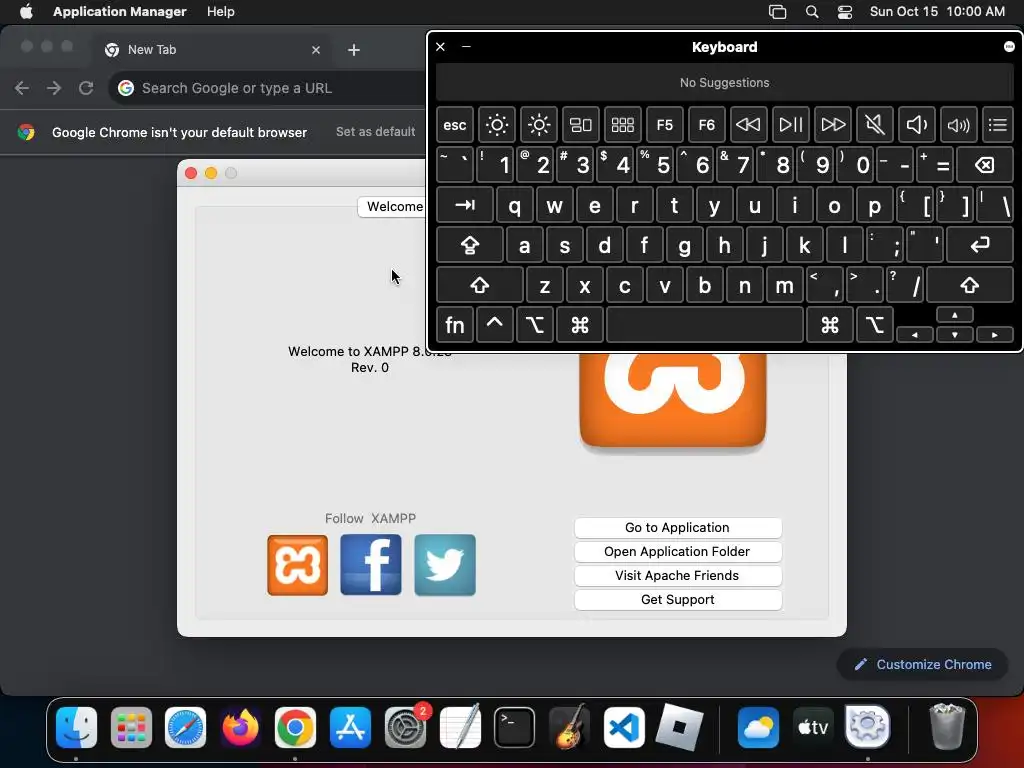Click the return key on virtual keyboard
The width and height of the screenshot is (1024, 768).
pyautogui.click(x=980, y=245)
